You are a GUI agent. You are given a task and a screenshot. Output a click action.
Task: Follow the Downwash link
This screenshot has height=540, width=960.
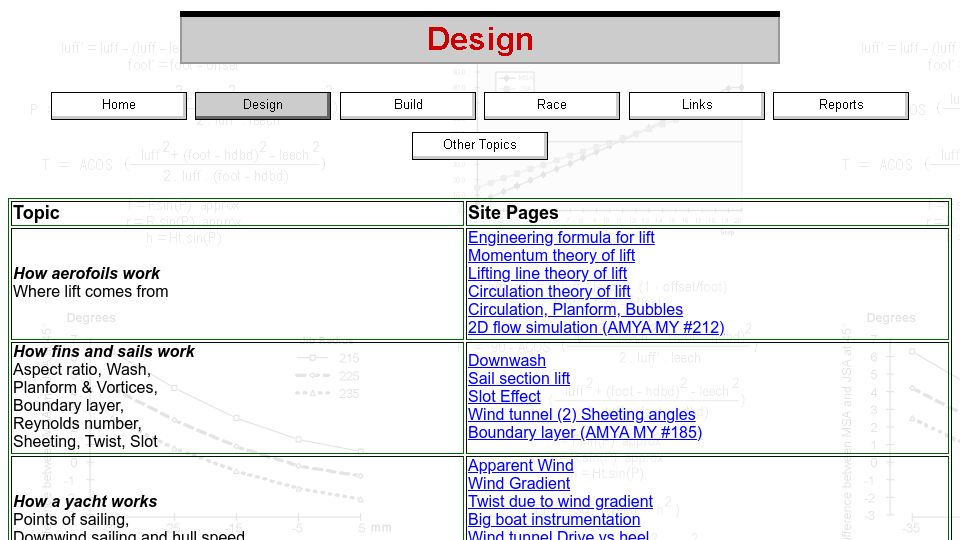[x=506, y=361]
